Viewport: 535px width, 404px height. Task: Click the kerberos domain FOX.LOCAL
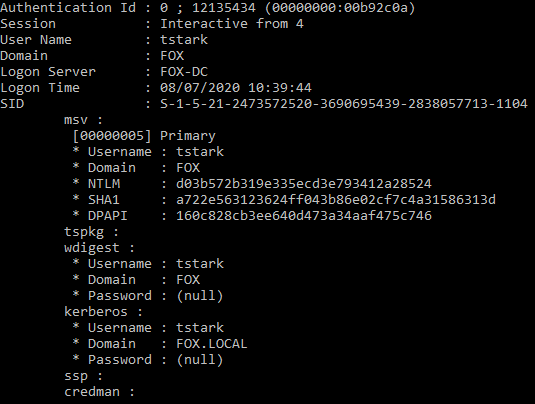(x=212, y=344)
